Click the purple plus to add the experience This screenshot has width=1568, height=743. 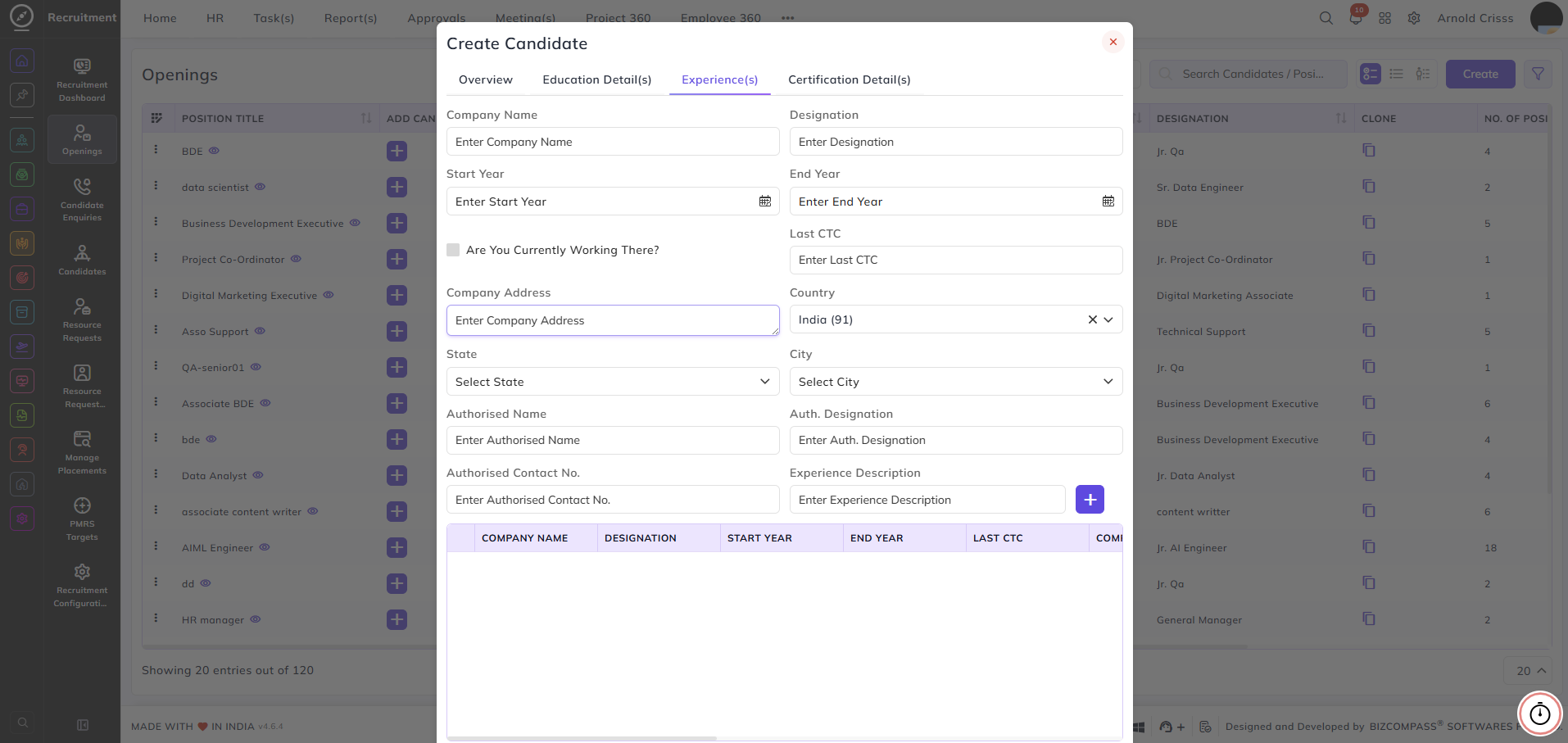click(x=1090, y=500)
